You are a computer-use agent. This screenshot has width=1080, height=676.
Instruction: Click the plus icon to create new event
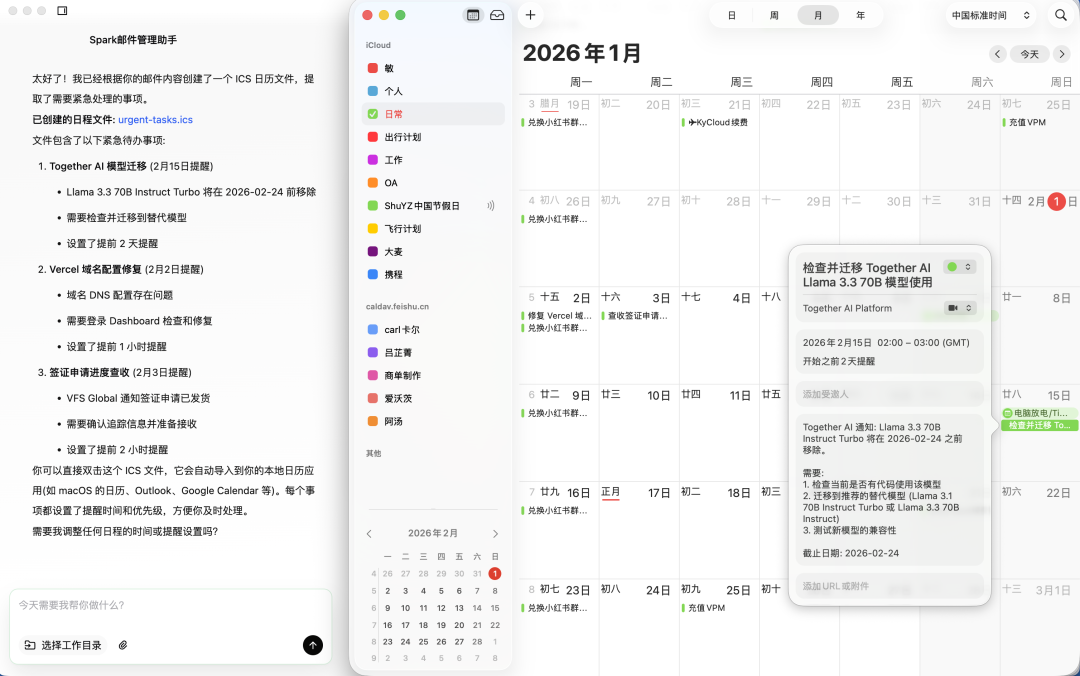530,15
